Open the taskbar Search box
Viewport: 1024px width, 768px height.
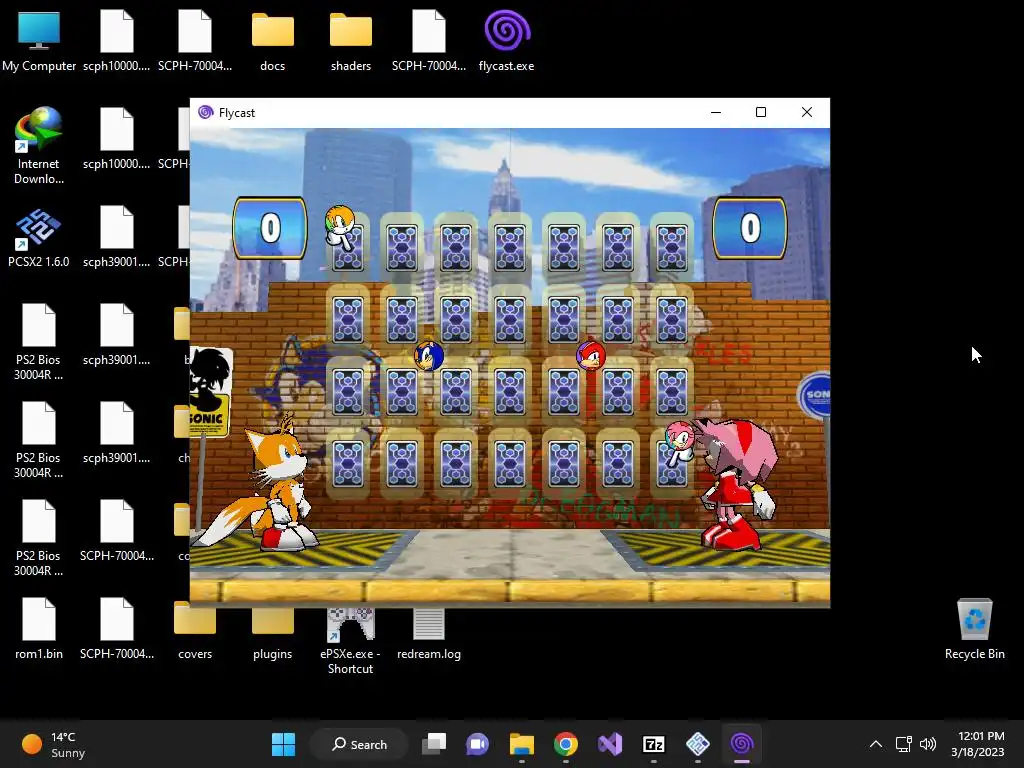click(x=360, y=744)
